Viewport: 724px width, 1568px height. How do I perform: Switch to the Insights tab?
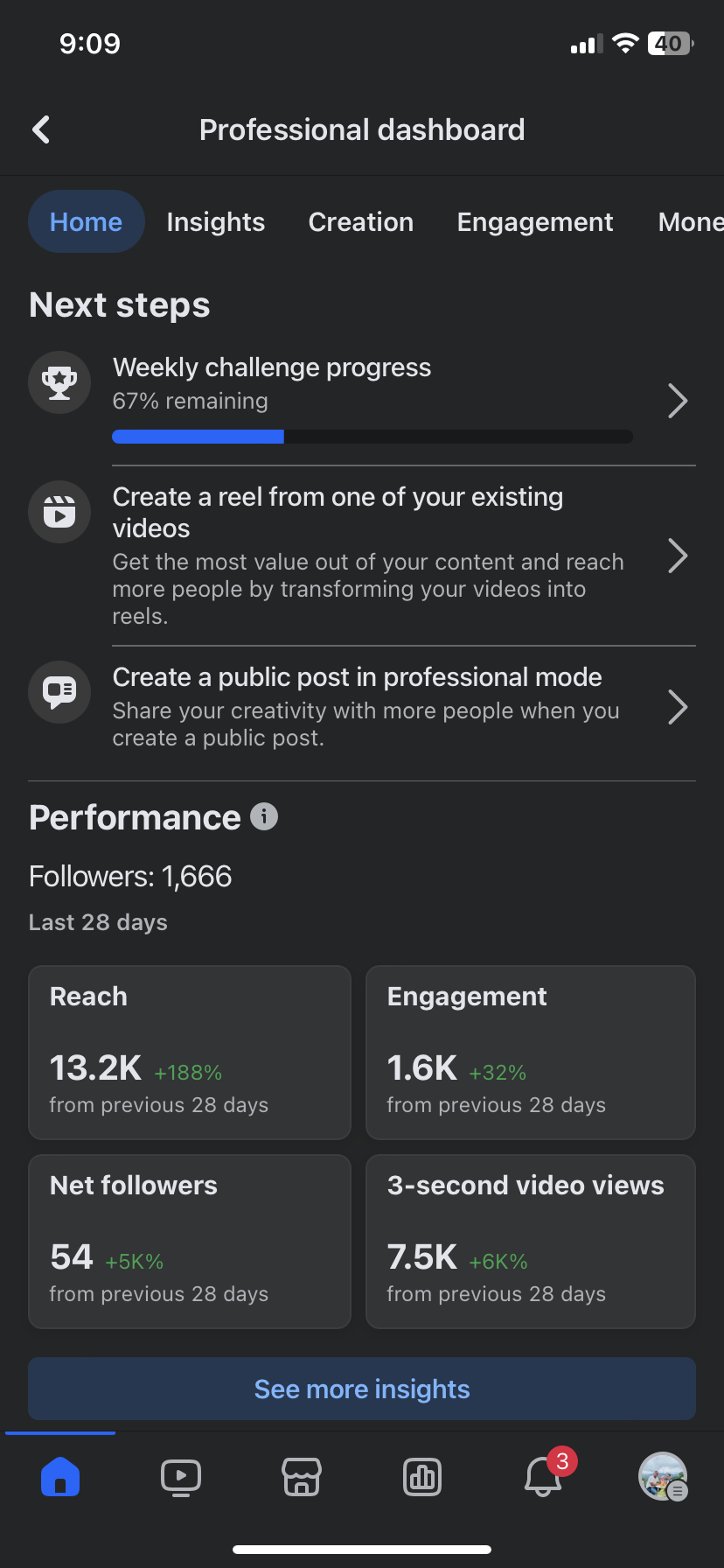click(x=216, y=222)
